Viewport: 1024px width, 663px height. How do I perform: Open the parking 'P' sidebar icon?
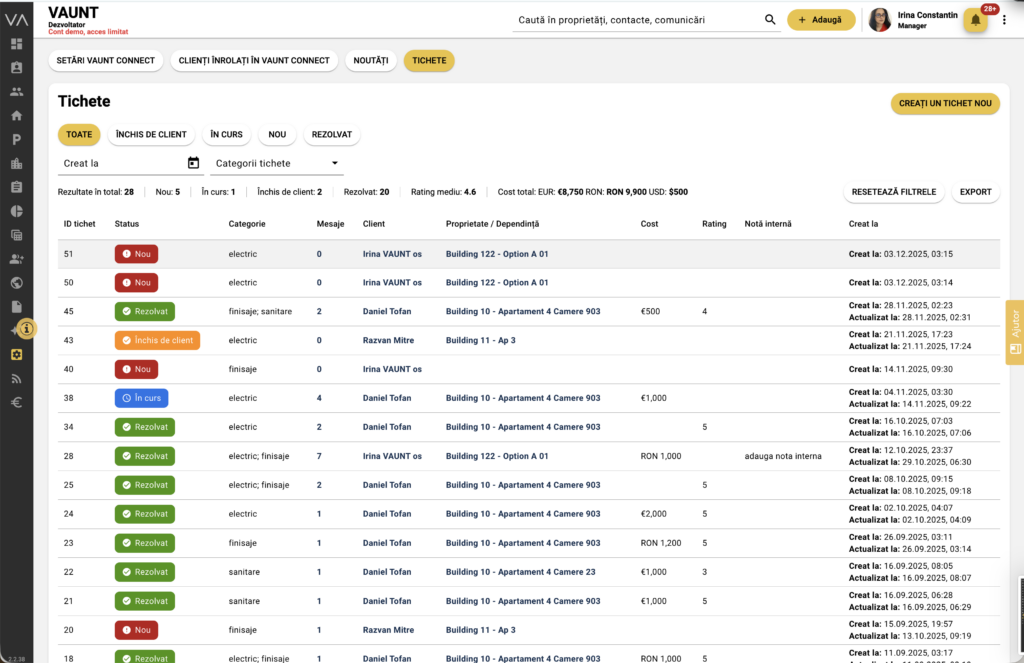(x=16, y=140)
